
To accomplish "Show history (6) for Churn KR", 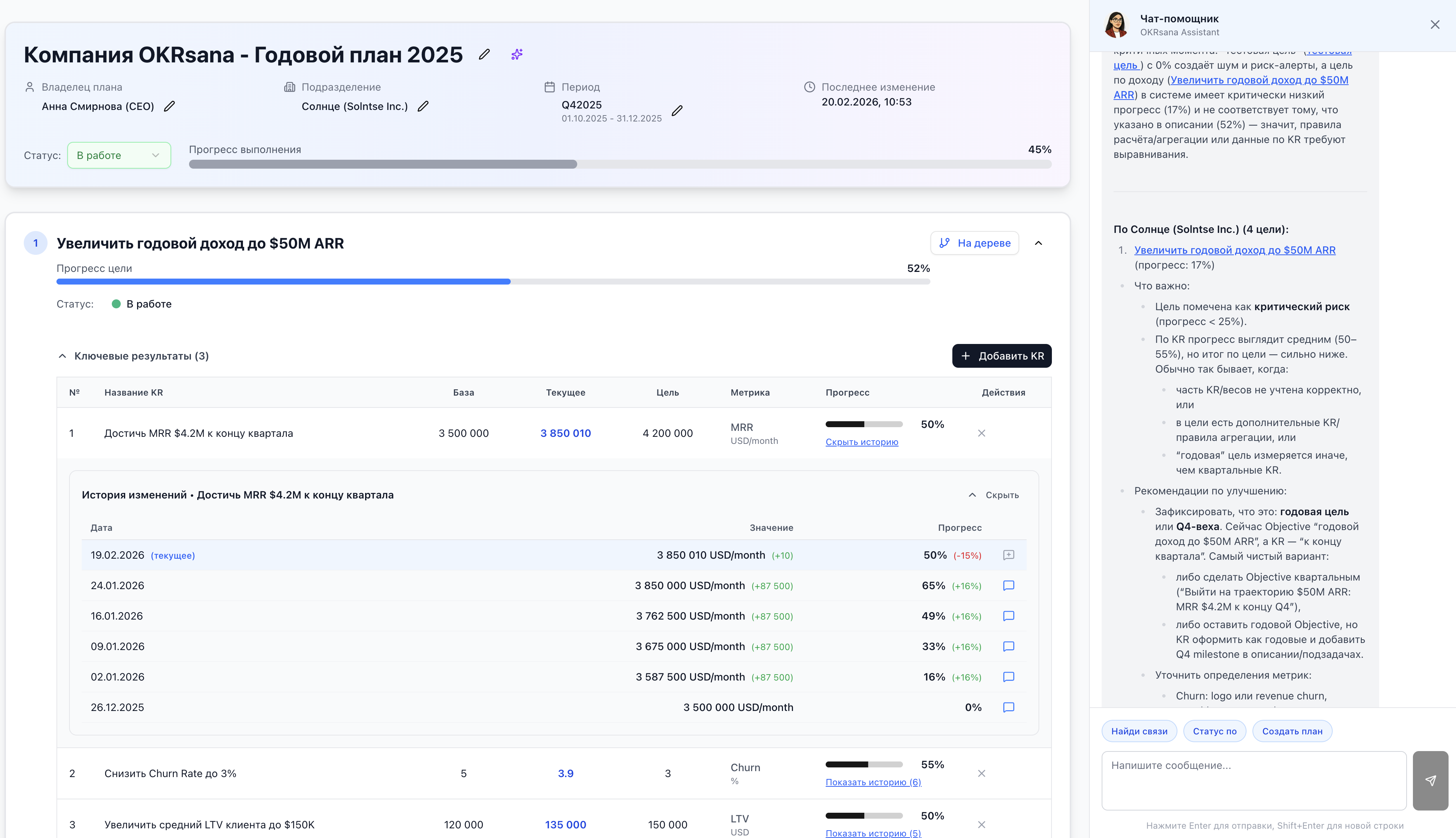I will [x=872, y=782].
